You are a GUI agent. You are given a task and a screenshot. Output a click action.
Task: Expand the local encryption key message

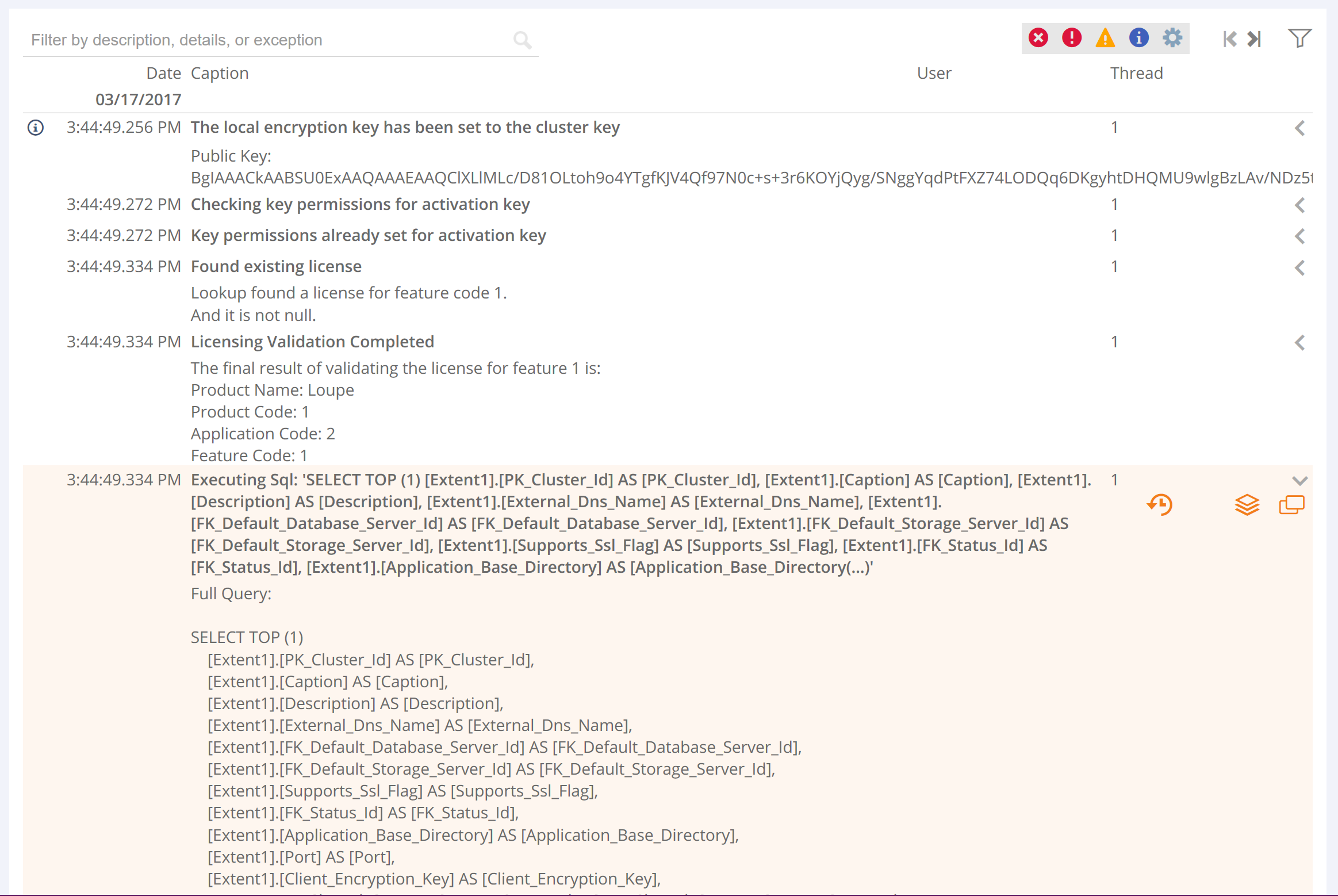pos(1299,128)
